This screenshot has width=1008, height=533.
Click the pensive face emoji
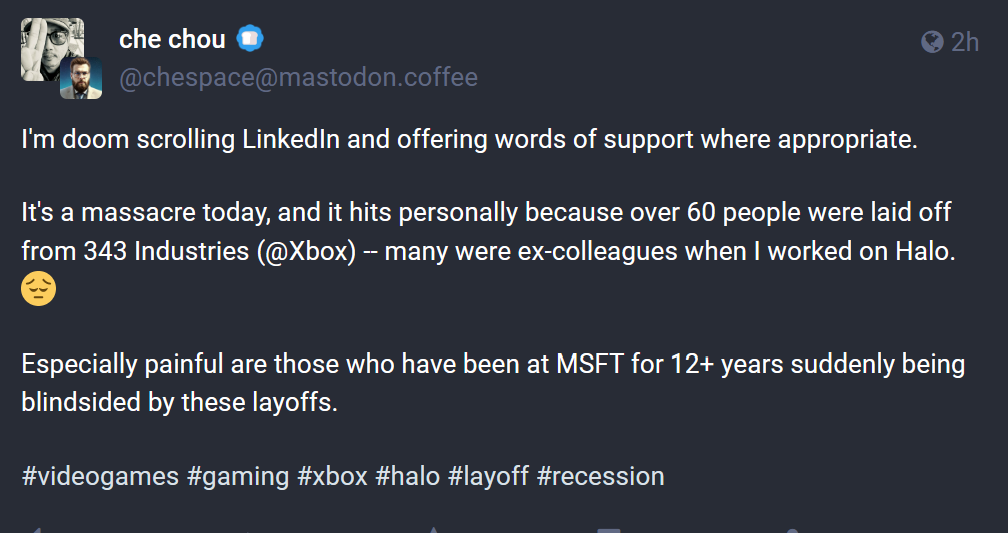coord(39,289)
